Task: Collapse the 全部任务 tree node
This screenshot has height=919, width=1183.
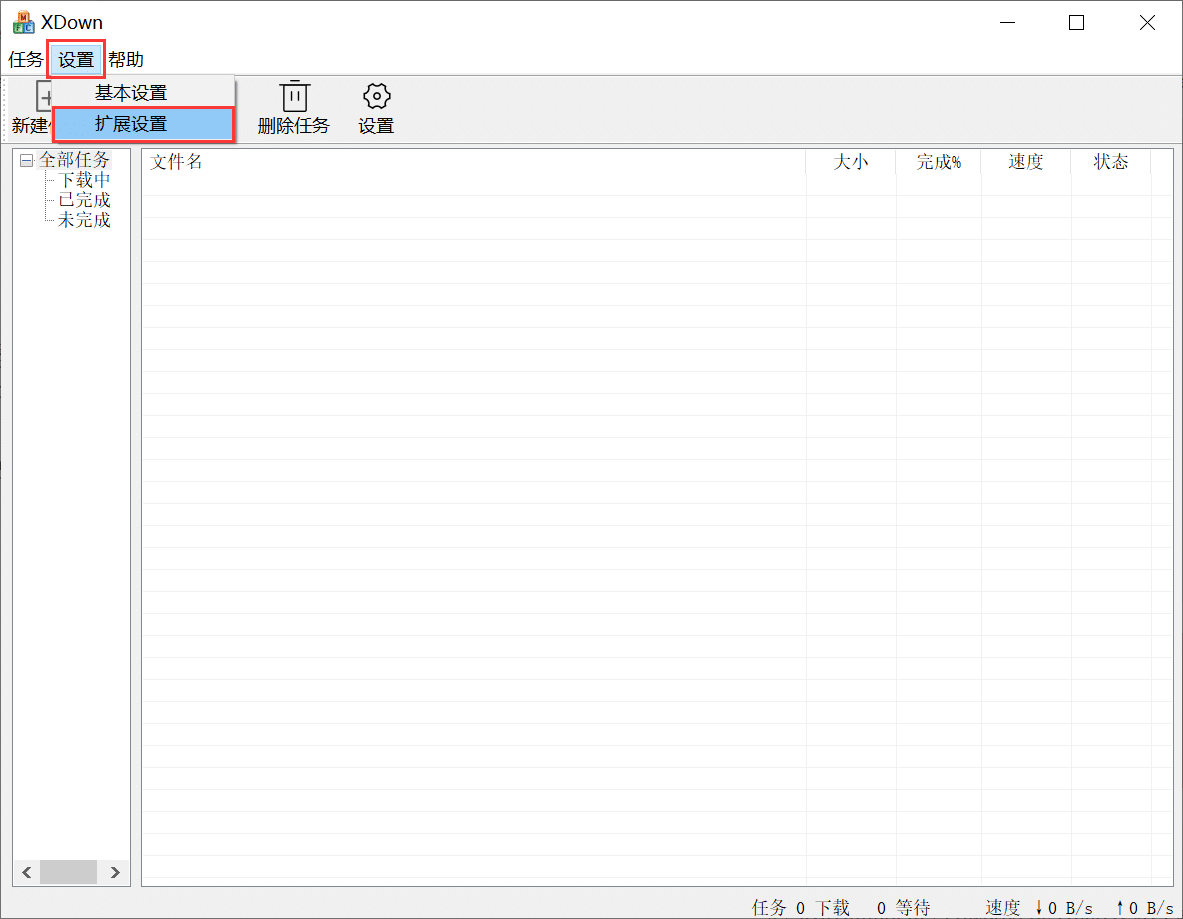Action: click(25, 159)
